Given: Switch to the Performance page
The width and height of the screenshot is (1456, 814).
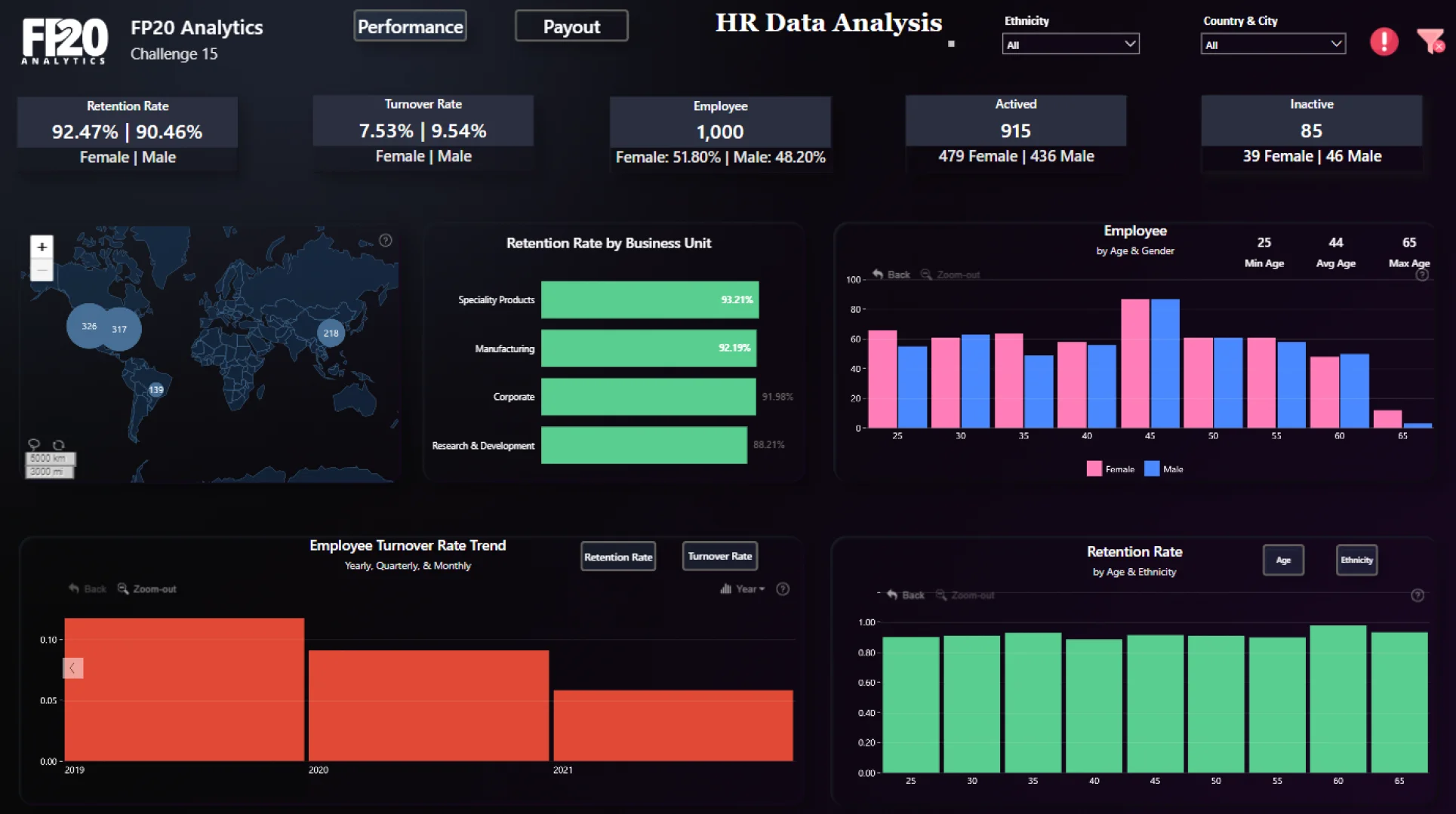Looking at the screenshot, I should (410, 26).
